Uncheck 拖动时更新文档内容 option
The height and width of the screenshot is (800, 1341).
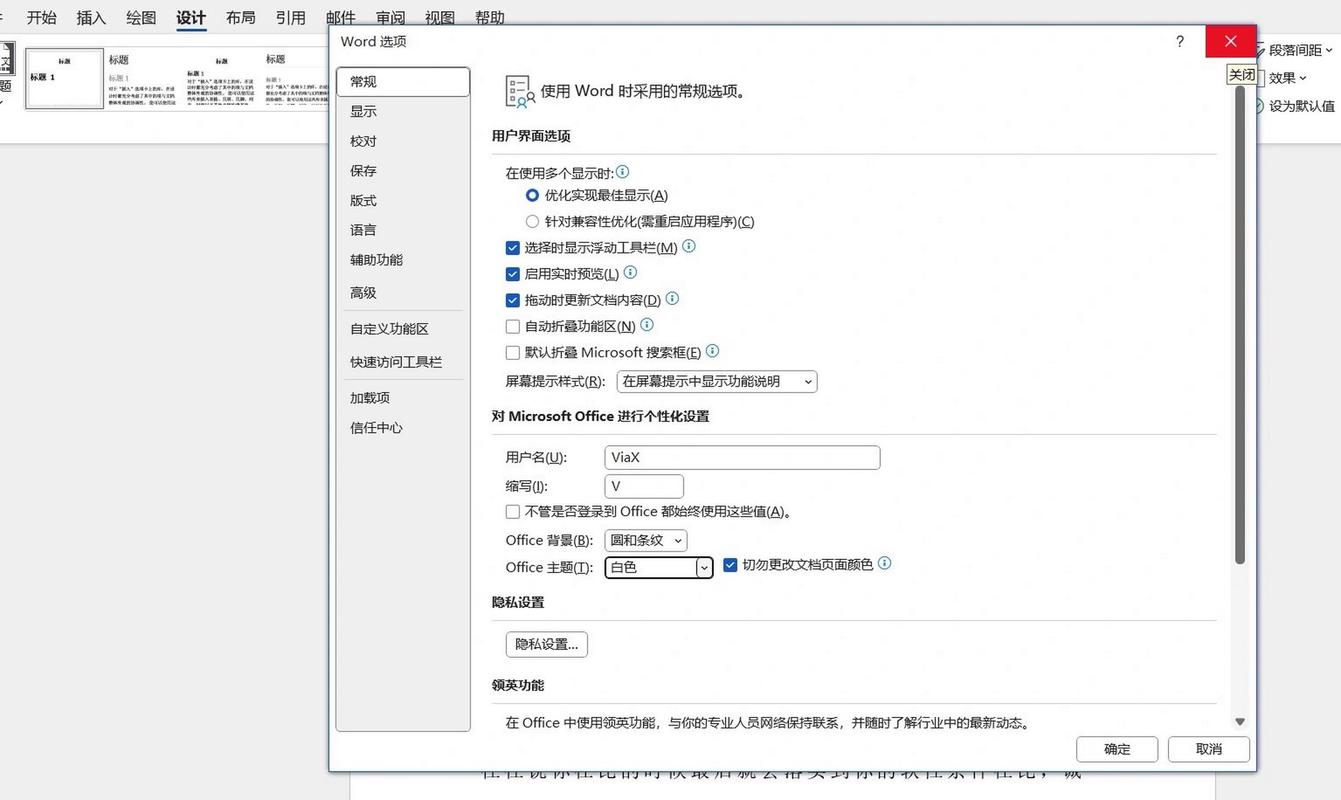(x=513, y=299)
